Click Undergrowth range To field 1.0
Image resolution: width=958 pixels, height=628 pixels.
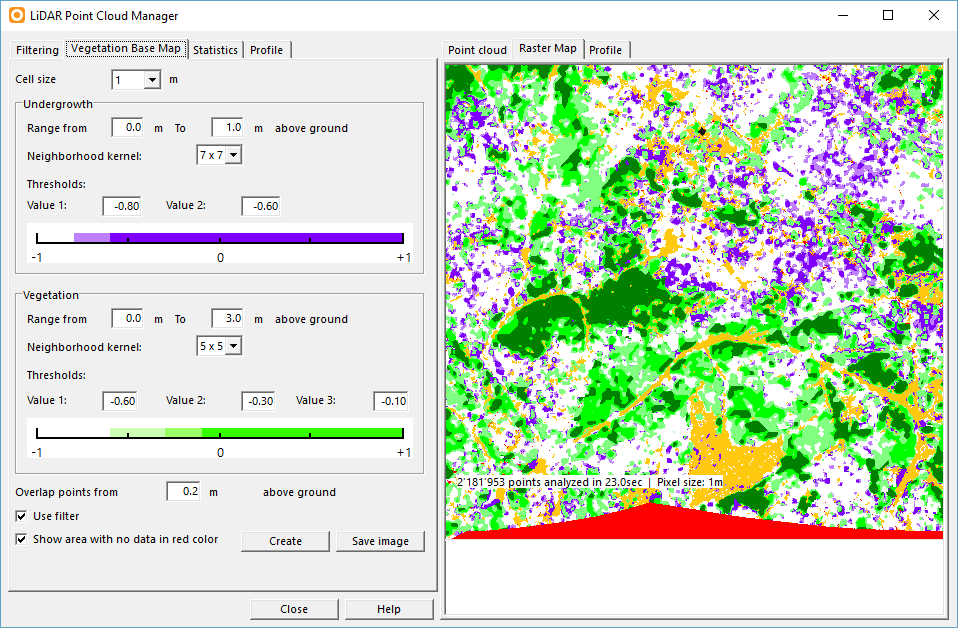[x=227, y=128]
